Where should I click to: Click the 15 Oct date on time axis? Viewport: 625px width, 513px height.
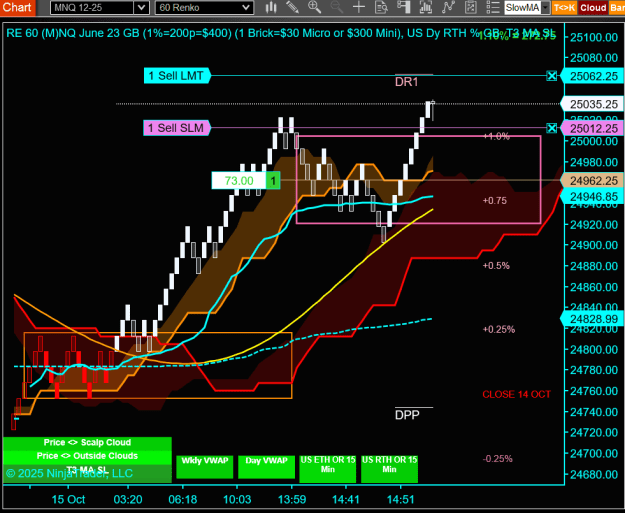68,499
